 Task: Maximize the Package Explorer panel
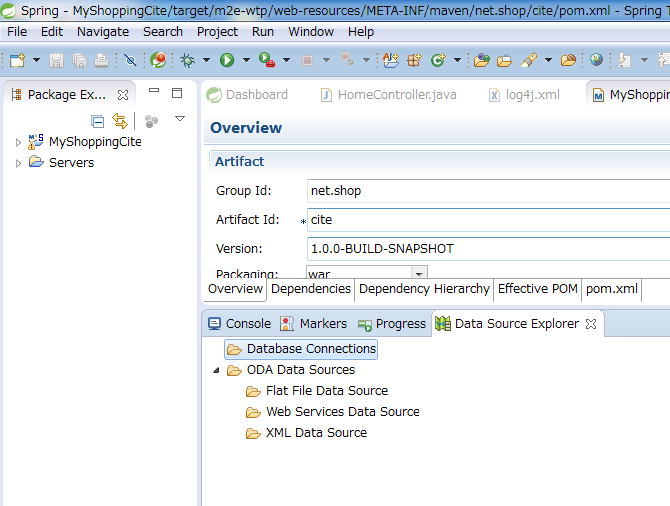pos(177,93)
